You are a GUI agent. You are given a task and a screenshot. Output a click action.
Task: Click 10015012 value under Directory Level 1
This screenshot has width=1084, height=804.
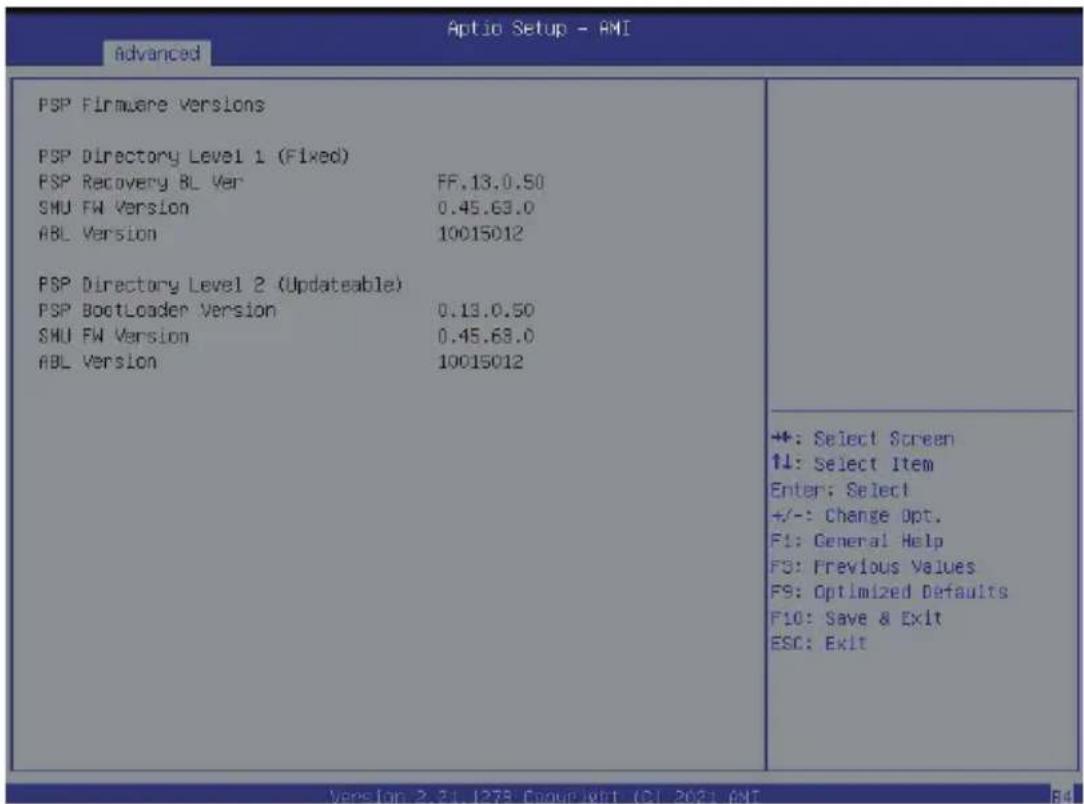pyautogui.click(x=480, y=234)
